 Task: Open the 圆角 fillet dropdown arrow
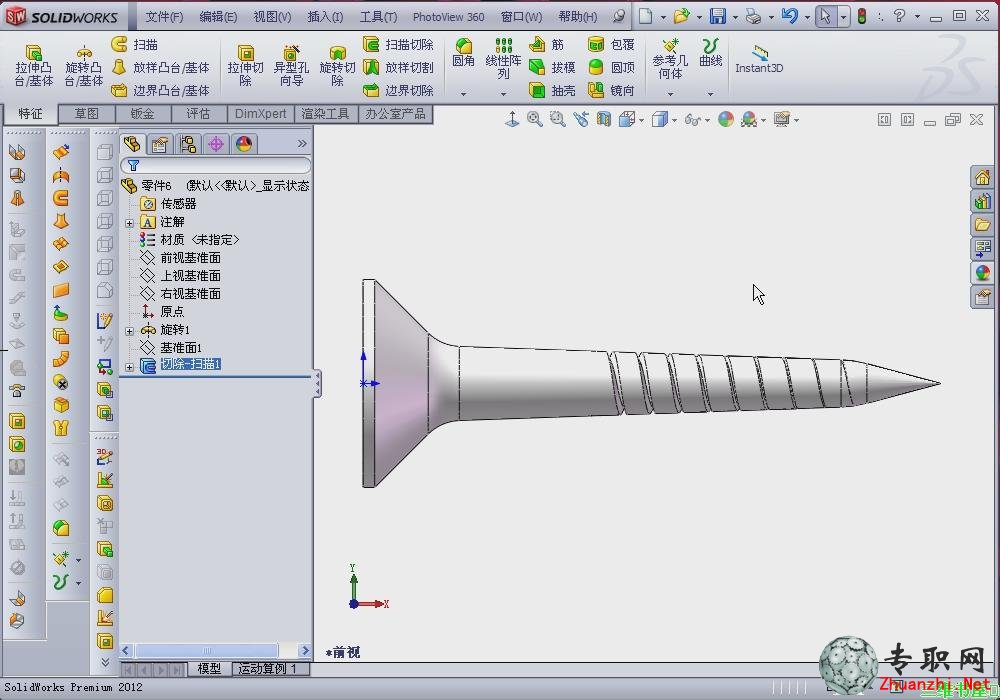tap(464, 94)
